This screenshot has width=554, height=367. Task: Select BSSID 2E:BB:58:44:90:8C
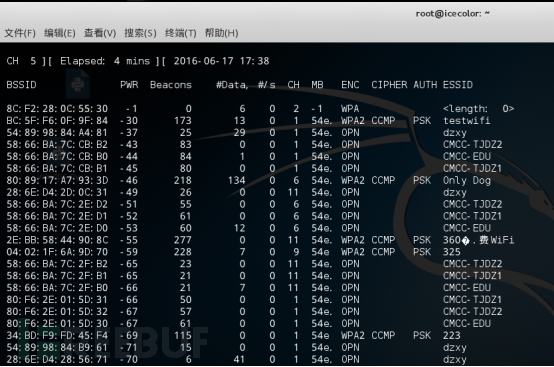pos(57,240)
